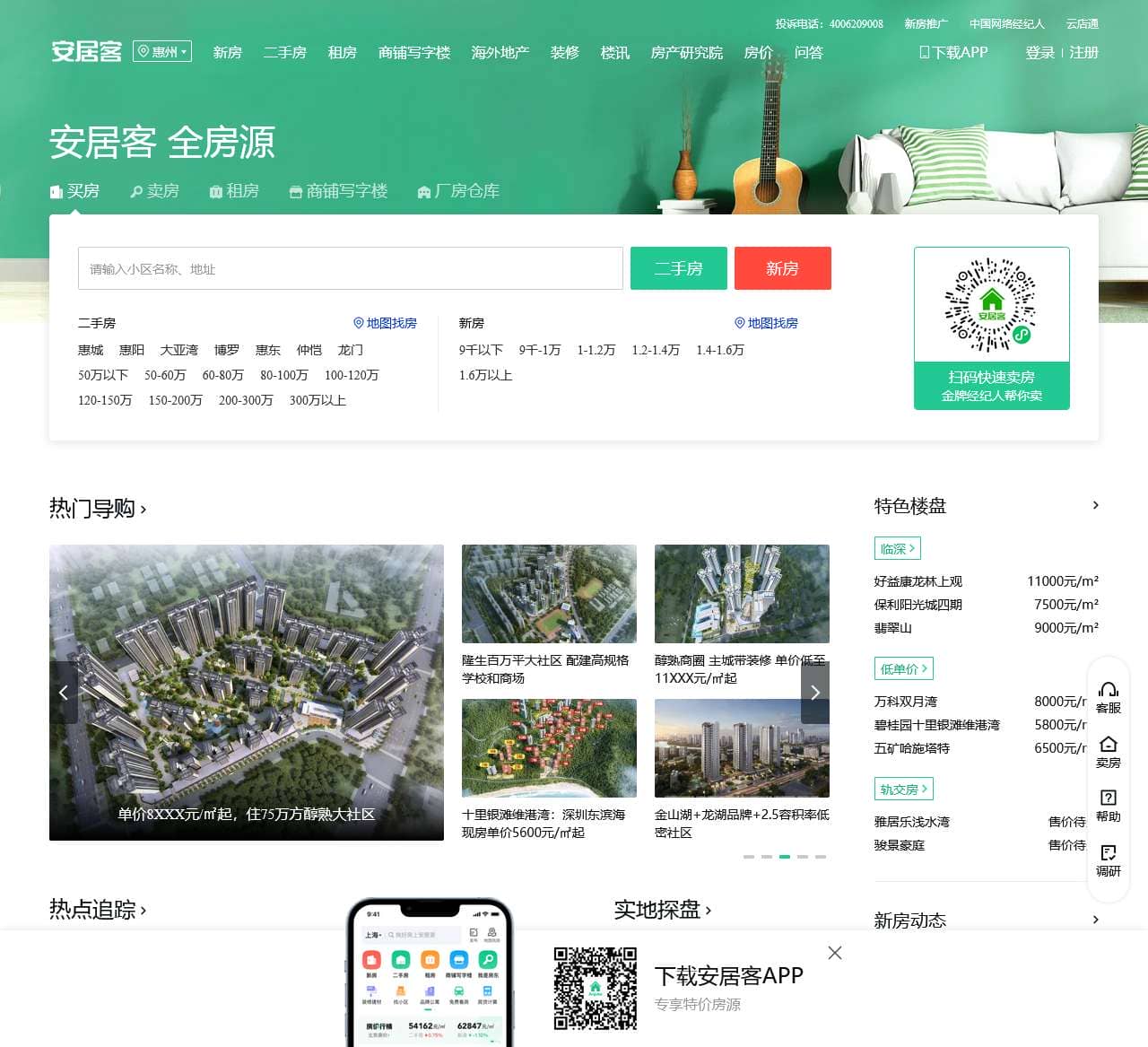Click the 注册 link
Screen dimensions: 1148x1047
(1084, 53)
